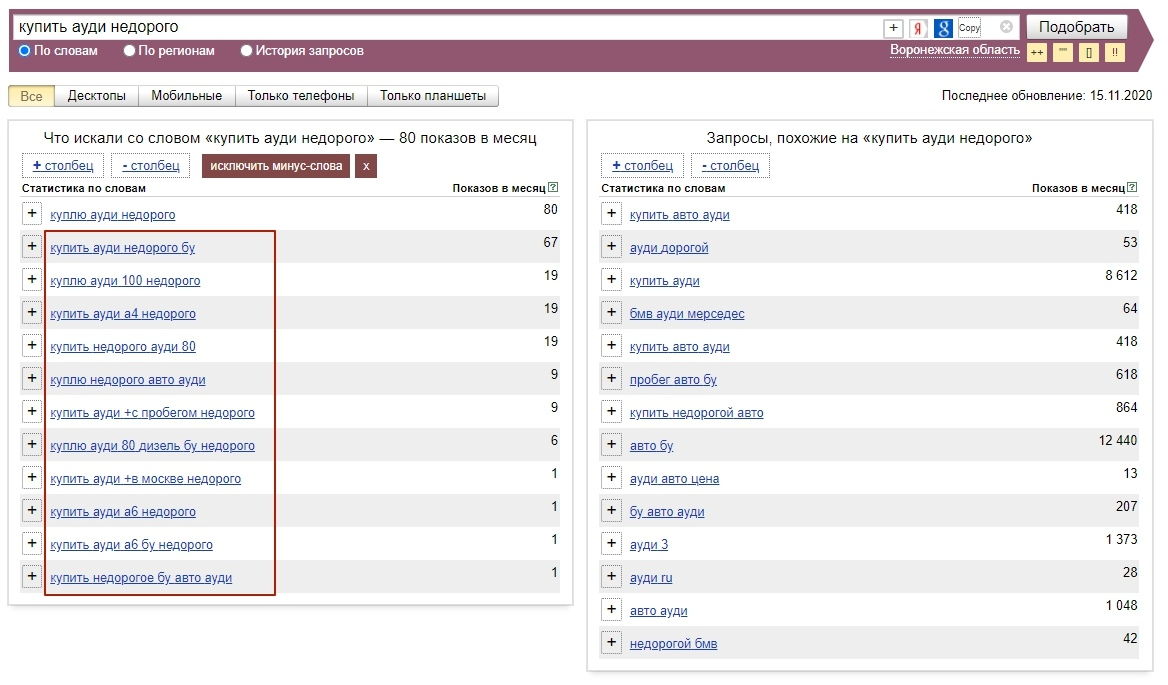Click the plus next to "авто бу"
The image size is (1168, 685).
point(611,445)
